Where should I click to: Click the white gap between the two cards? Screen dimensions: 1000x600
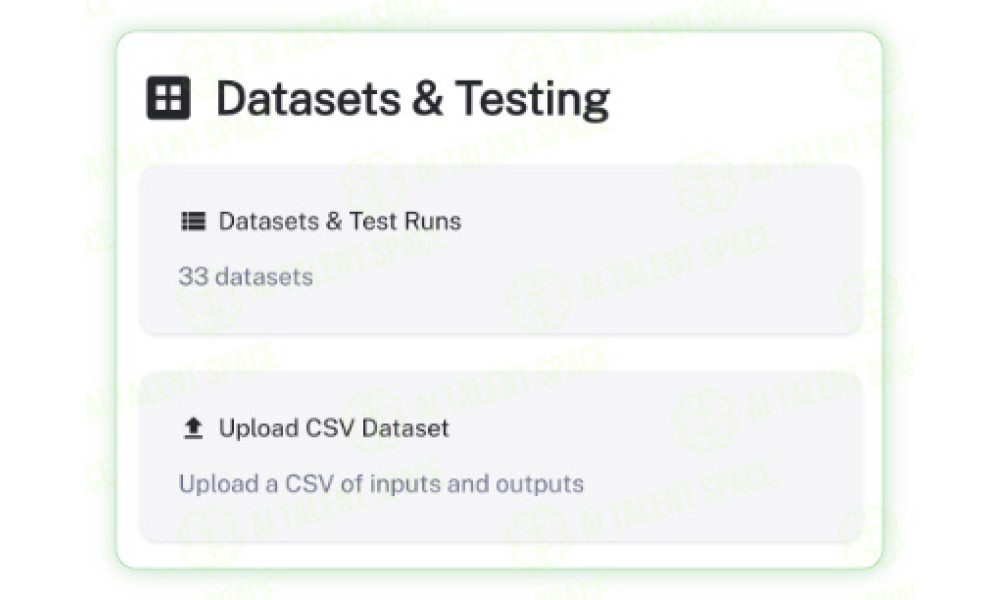coord(501,353)
